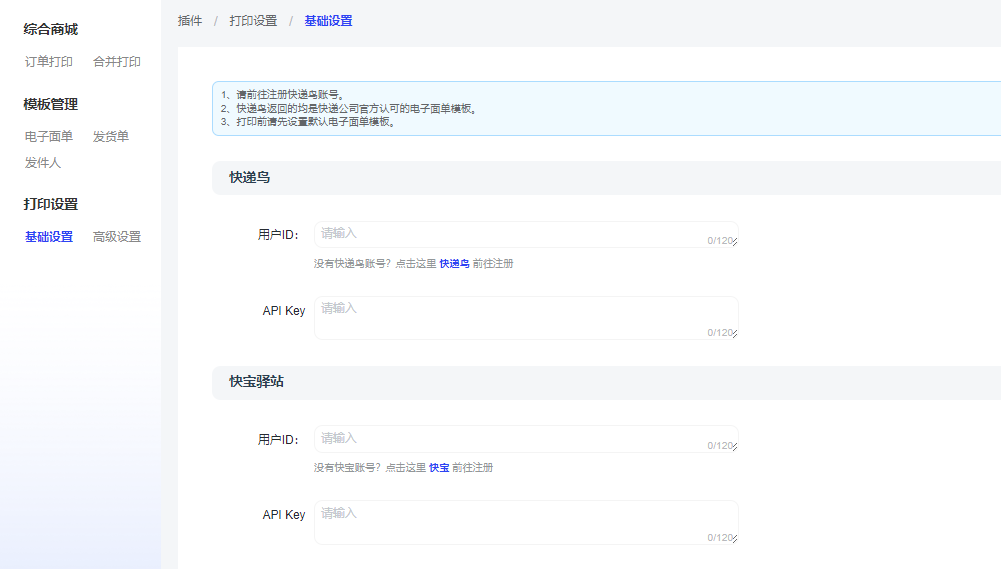Click resize handle of 快宝驿站 API Key field
This screenshot has width=1001, height=569.
click(734, 540)
